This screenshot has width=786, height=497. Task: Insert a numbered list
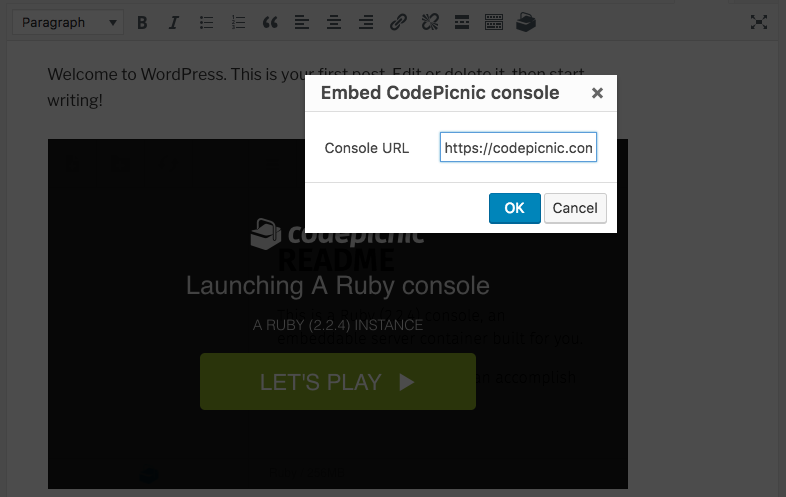[x=238, y=23]
